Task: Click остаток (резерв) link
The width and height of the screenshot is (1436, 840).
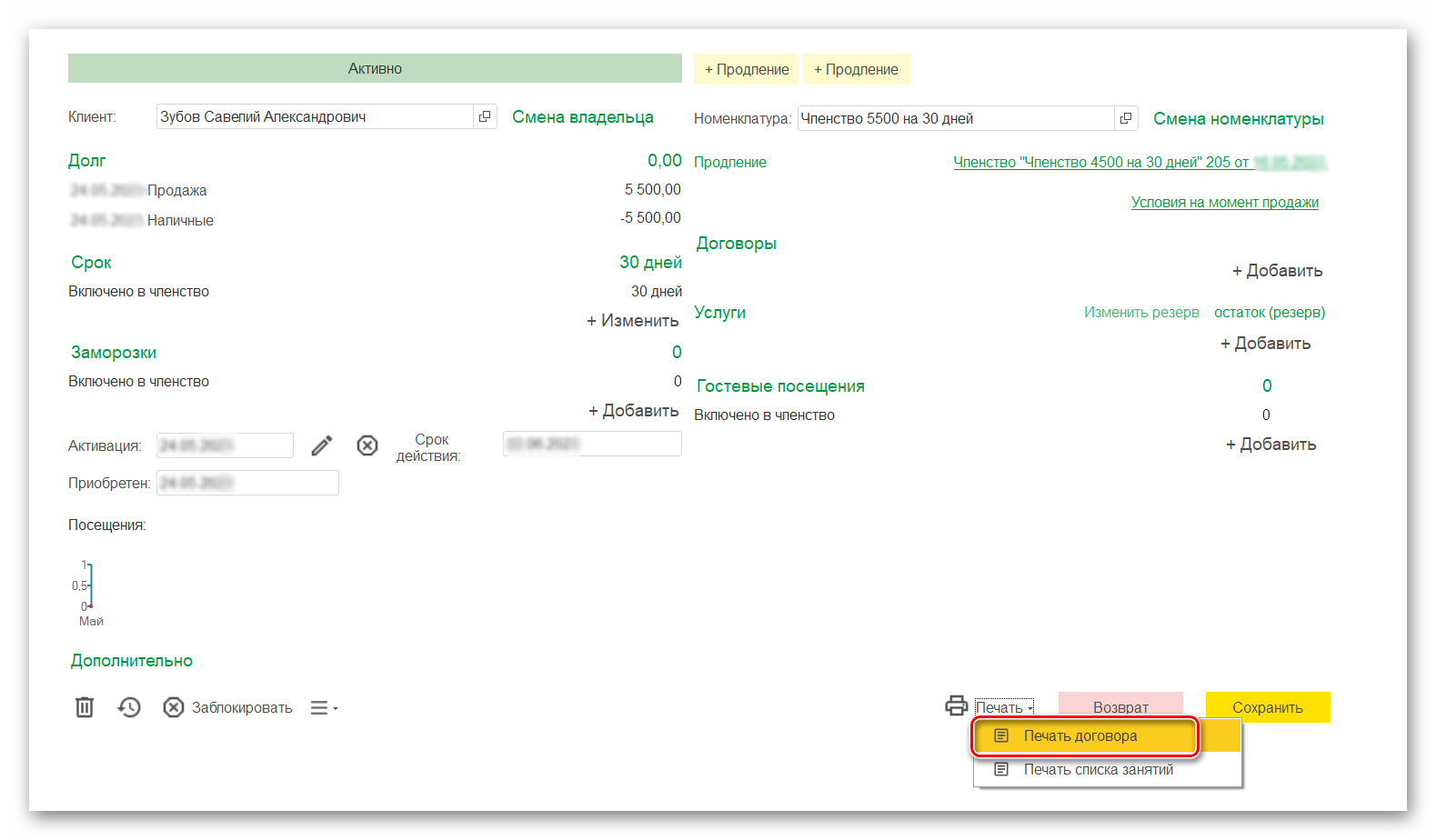Action: pyautogui.click(x=1270, y=312)
